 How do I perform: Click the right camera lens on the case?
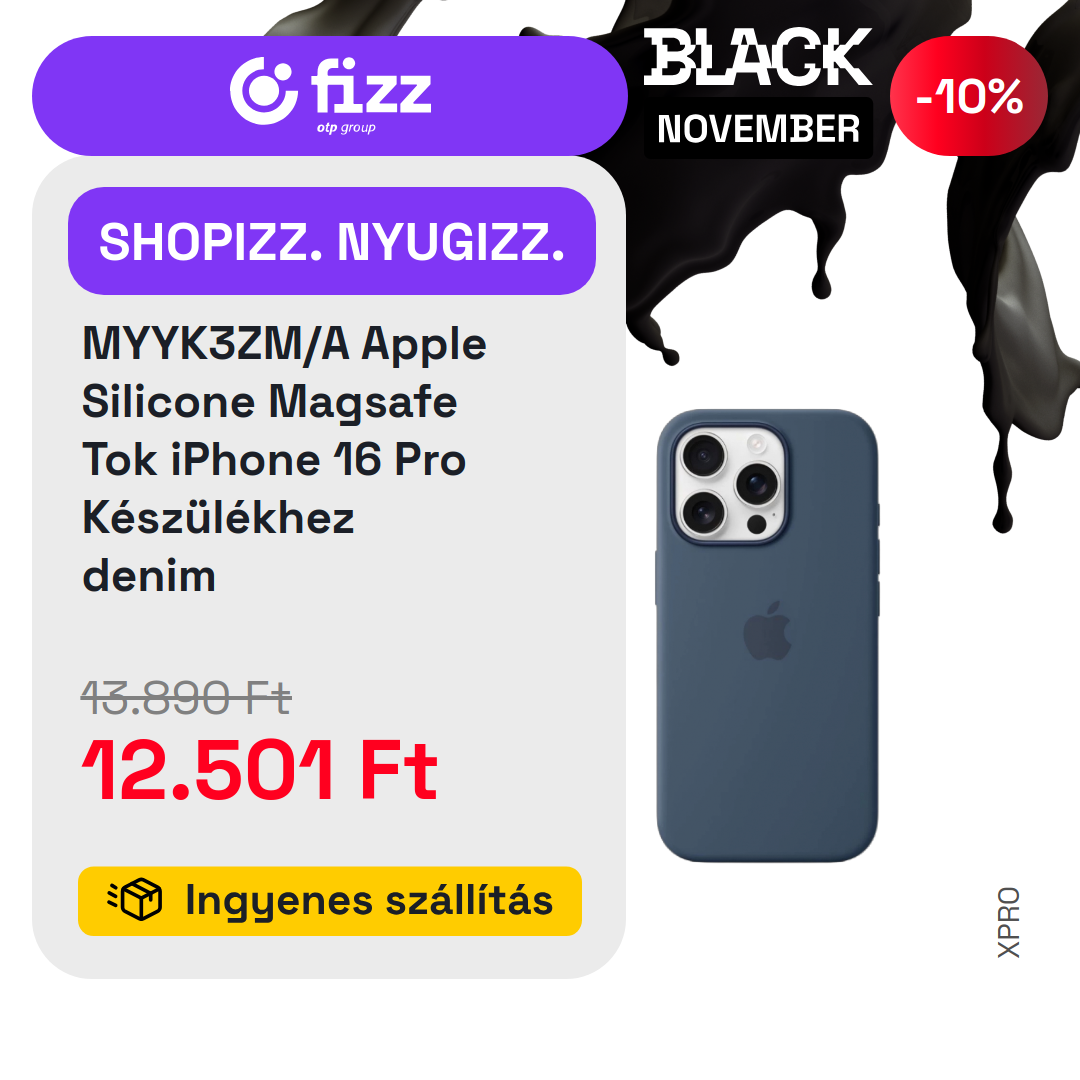pyautogui.click(x=757, y=484)
